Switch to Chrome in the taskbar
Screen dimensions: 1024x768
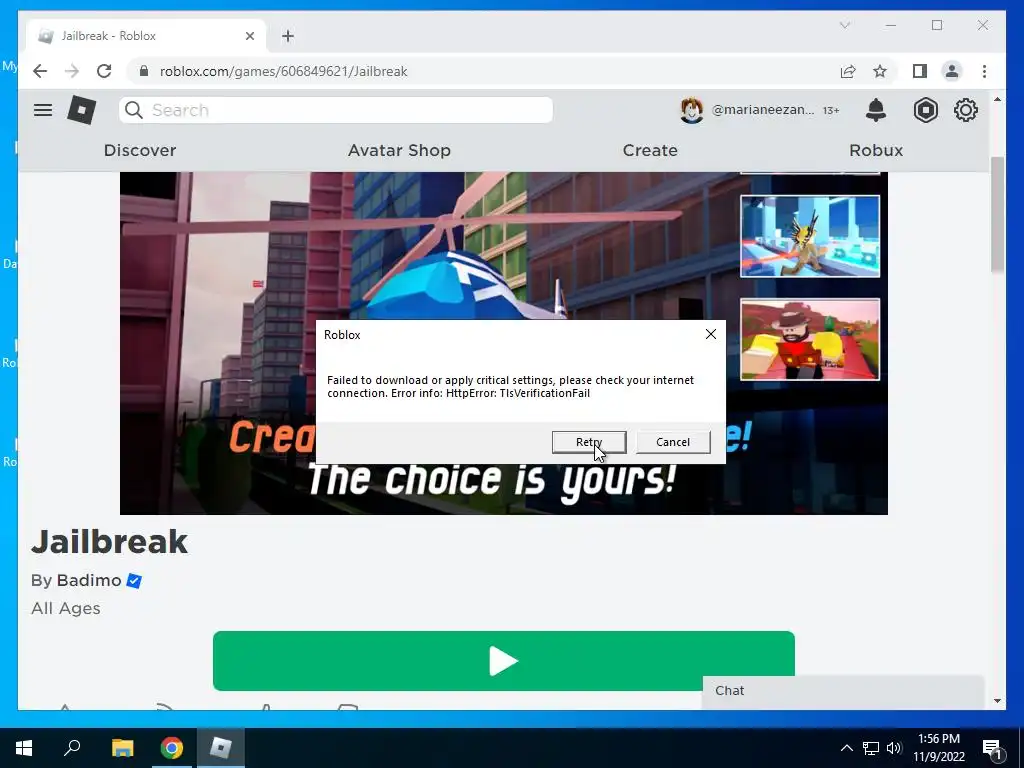point(172,748)
